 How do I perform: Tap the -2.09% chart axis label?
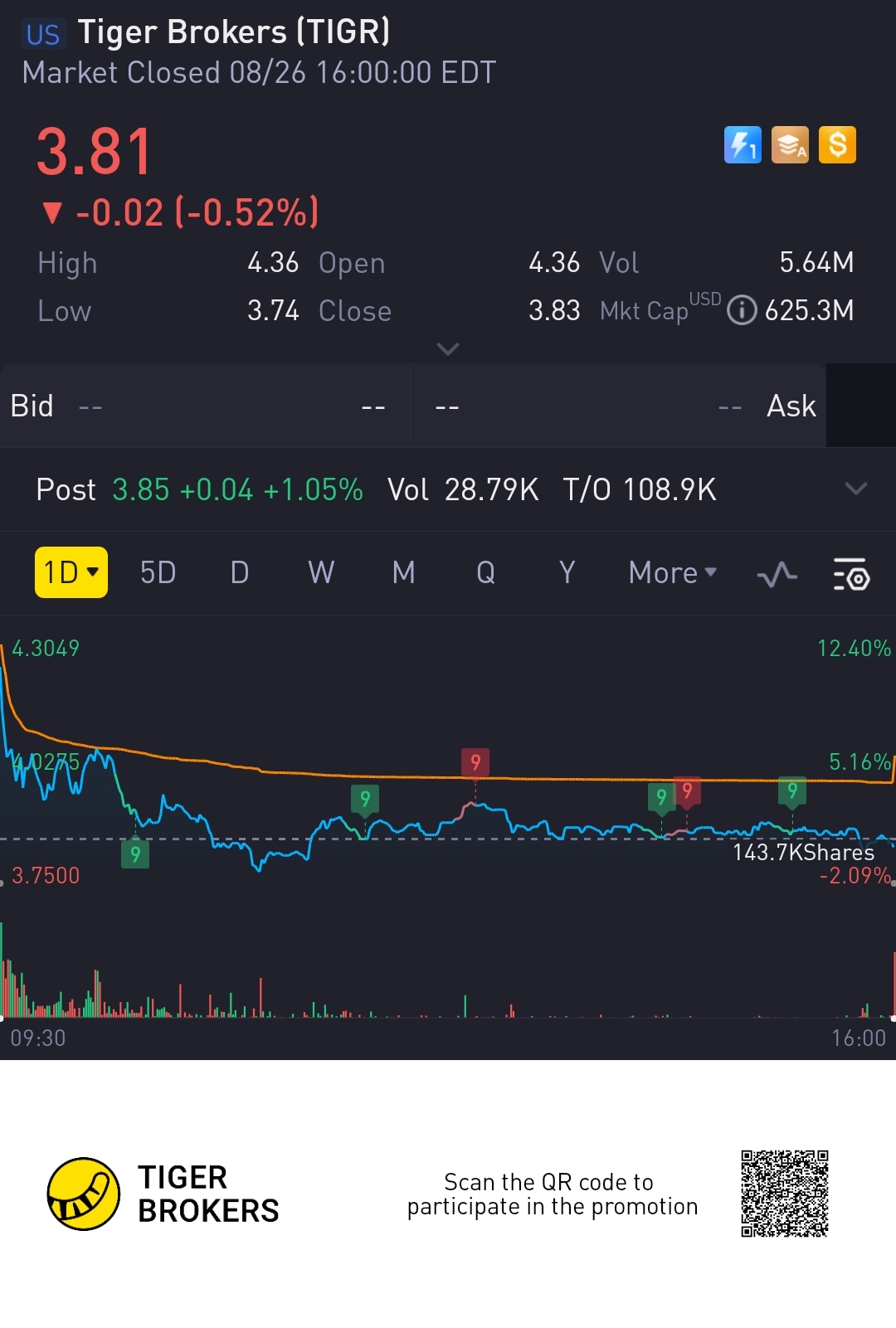[855, 875]
